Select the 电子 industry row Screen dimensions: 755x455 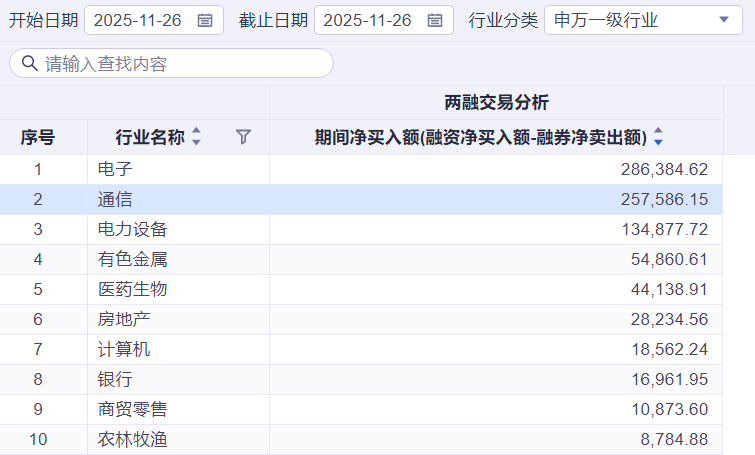[361, 169]
